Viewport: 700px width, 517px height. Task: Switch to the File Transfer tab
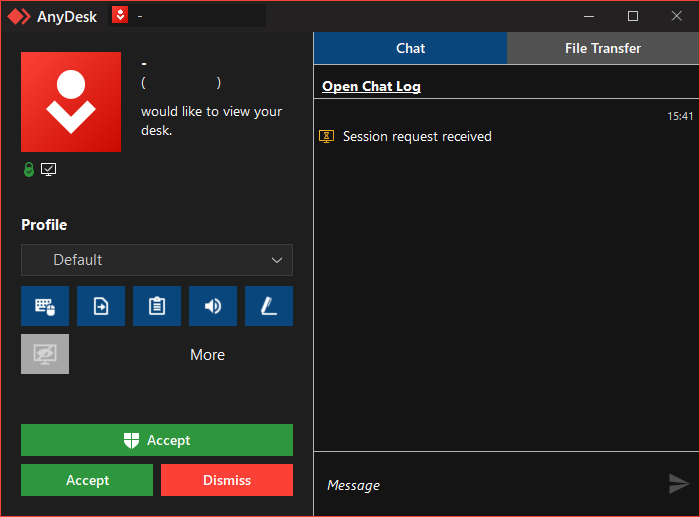(603, 48)
